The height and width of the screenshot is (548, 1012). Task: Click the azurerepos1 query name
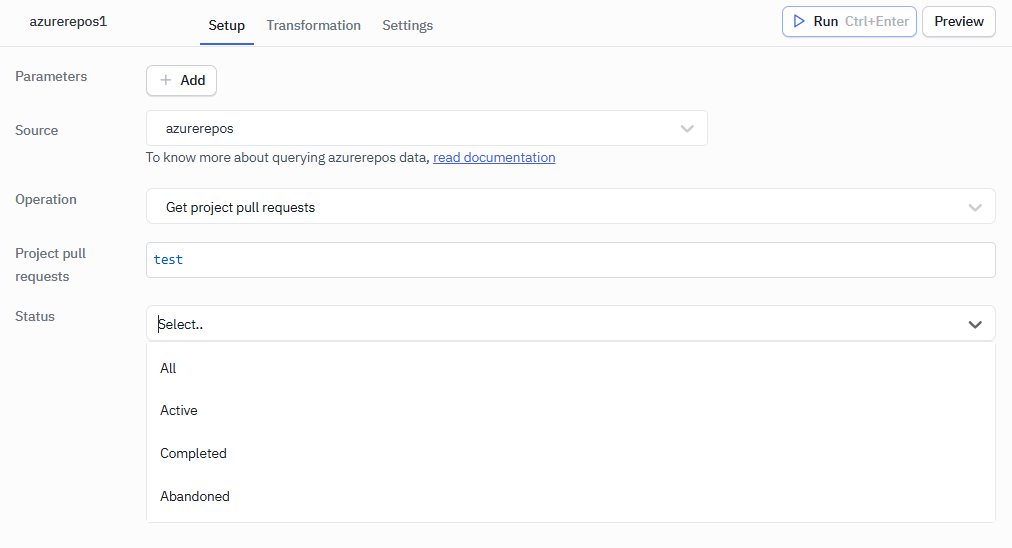point(68,21)
